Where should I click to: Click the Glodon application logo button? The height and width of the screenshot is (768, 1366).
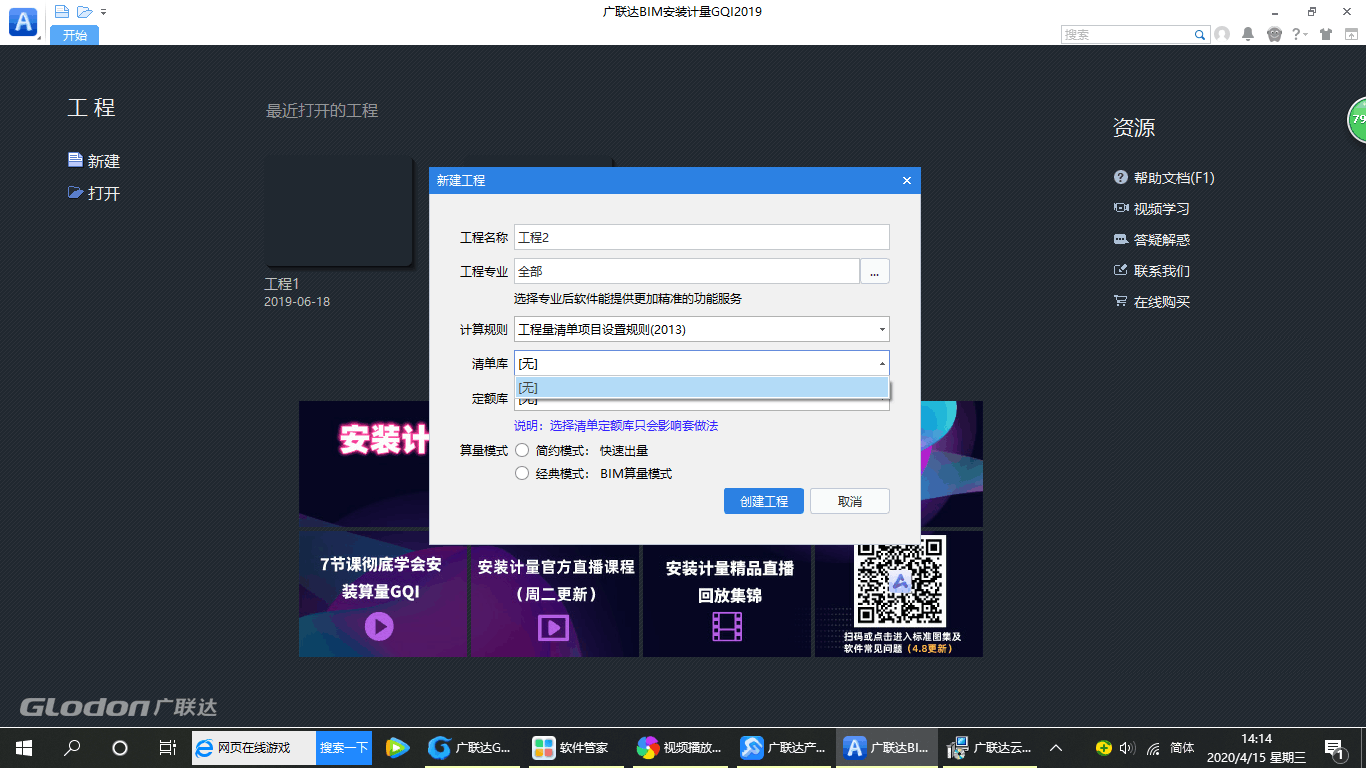tap(23, 21)
